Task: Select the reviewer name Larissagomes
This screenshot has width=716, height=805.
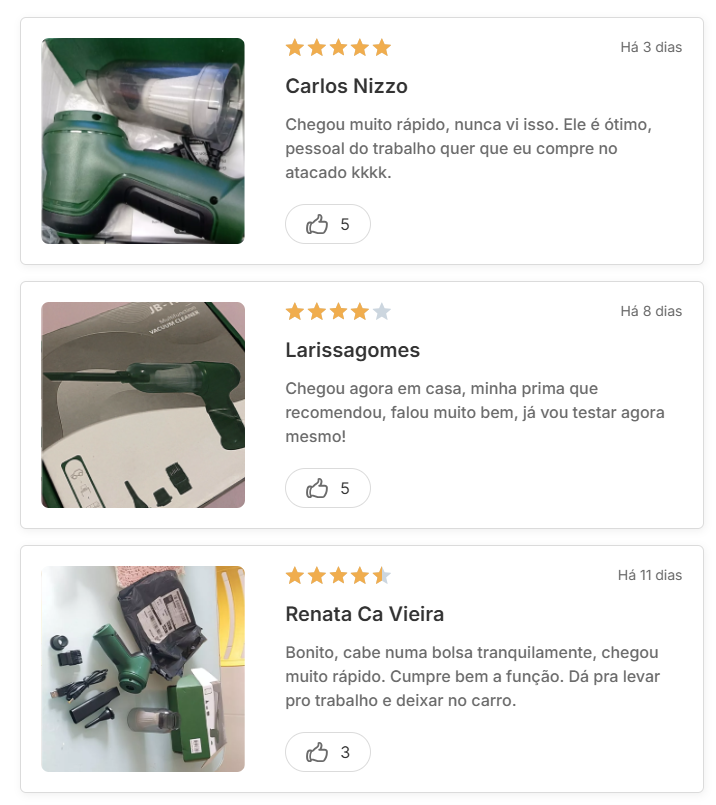Action: (353, 350)
